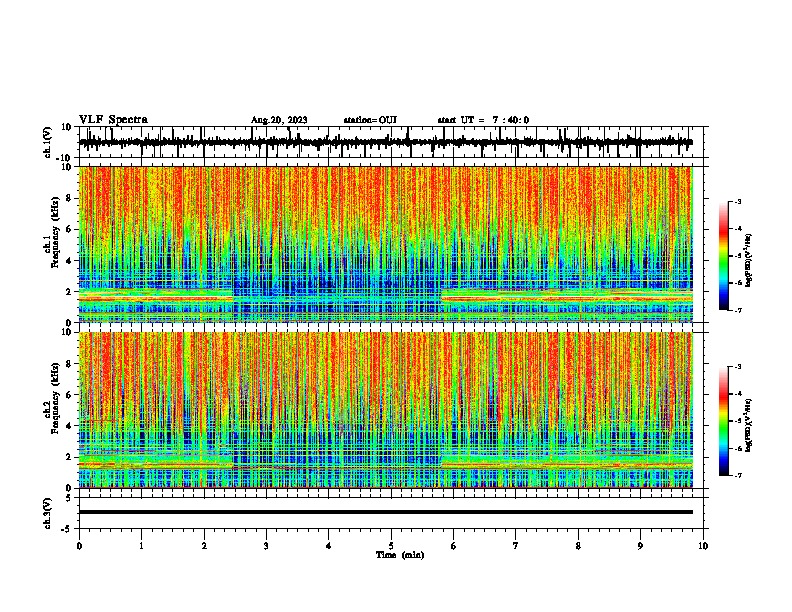792x612 pixels.
Task: Click the ch.3 thick black signal line
Action: (x=386, y=512)
